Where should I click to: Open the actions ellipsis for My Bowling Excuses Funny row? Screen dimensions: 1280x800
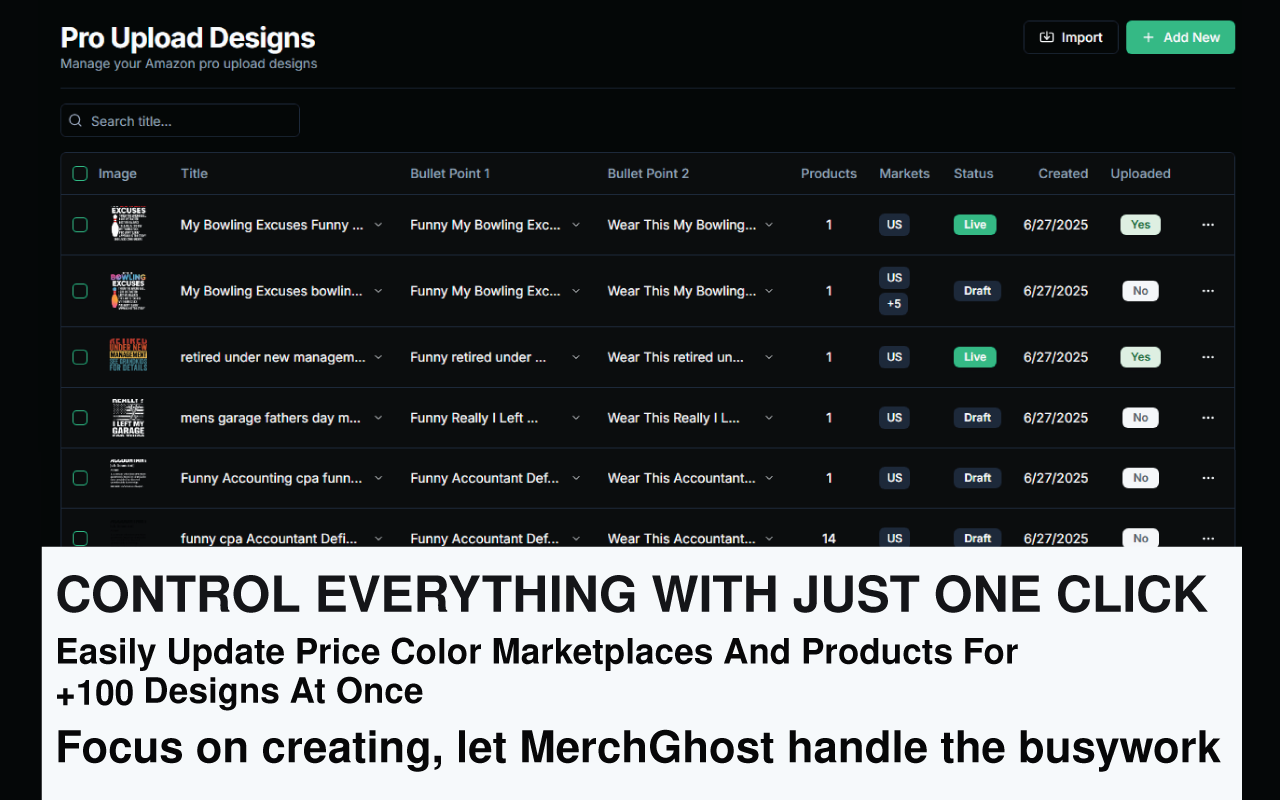[1208, 224]
